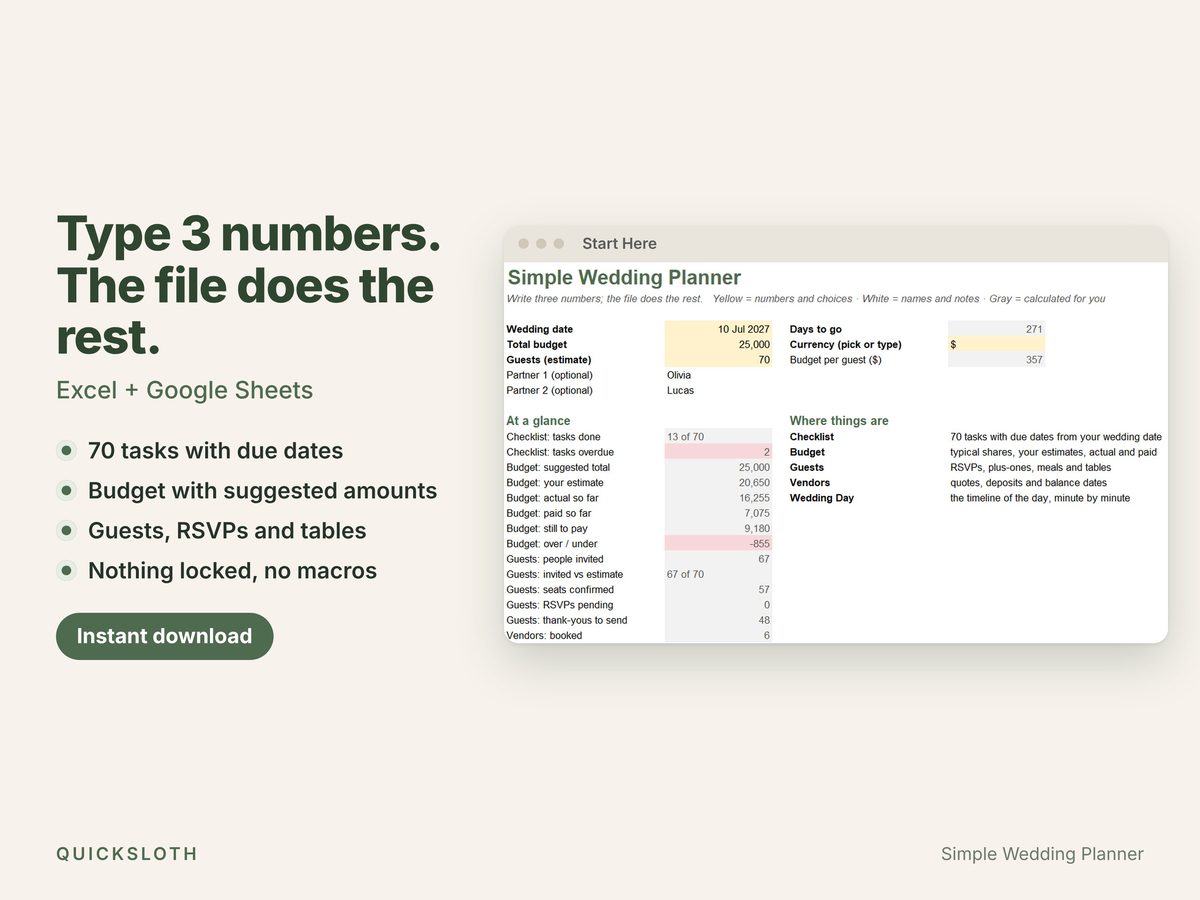Screen dimensions: 1200x900
Task: Click Partner 2 name Lucas
Action: (x=680, y=391)
